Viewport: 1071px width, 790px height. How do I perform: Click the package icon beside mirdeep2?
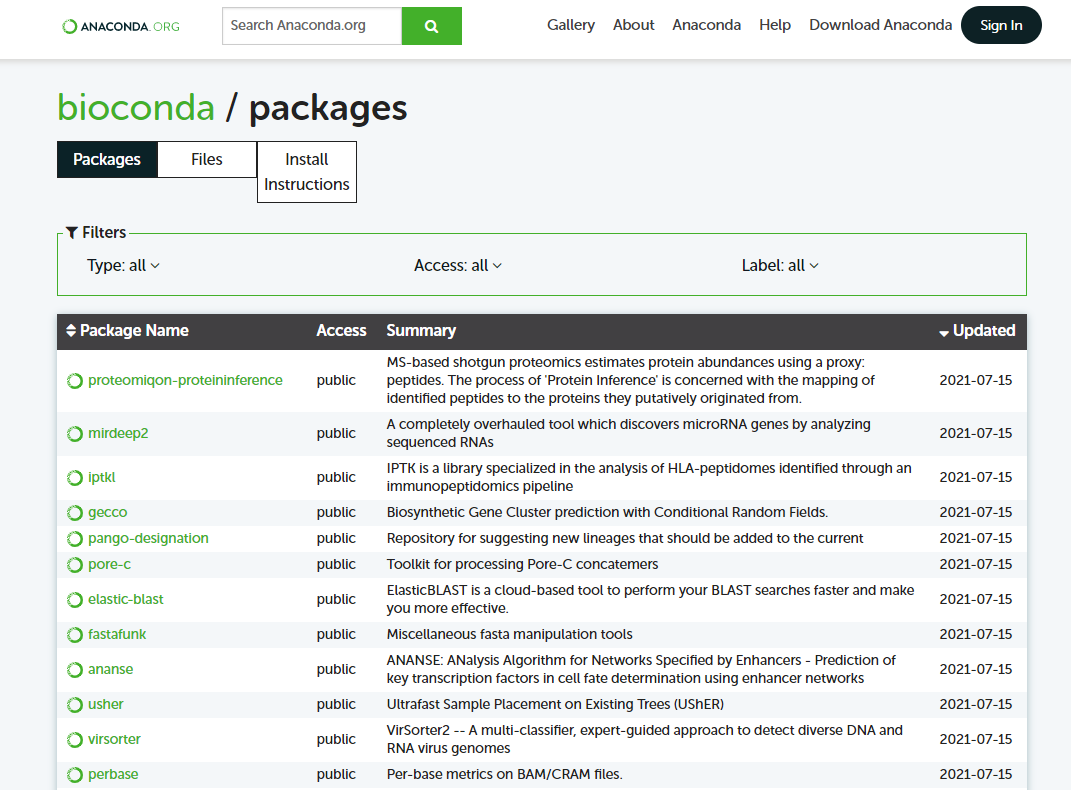click(x=75, y=434)
